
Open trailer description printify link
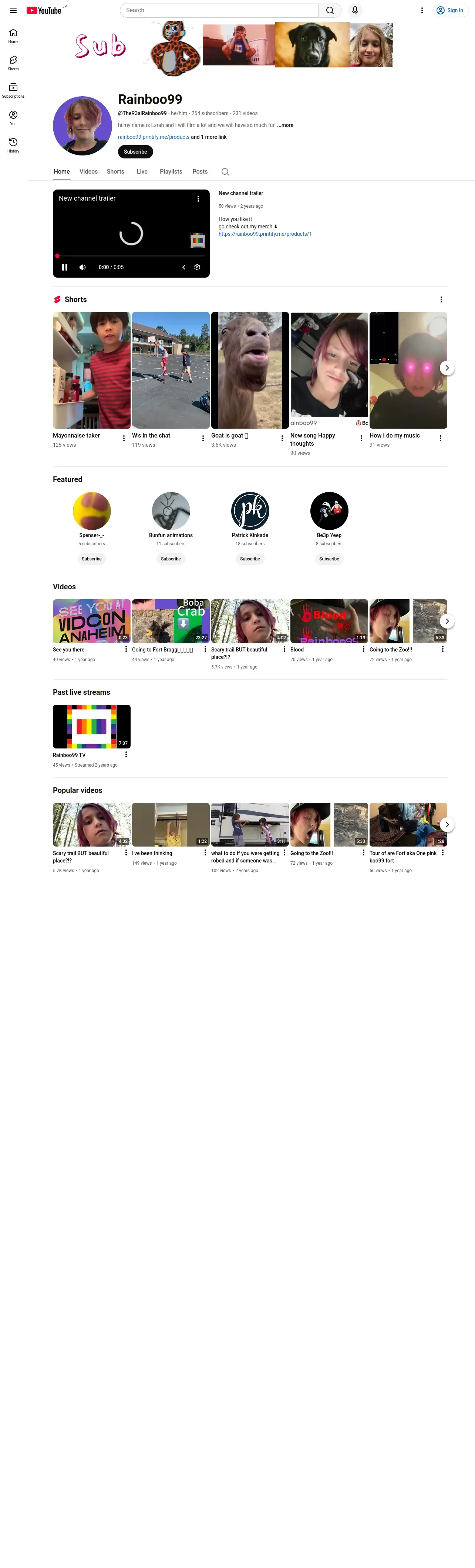pos(265,234)
